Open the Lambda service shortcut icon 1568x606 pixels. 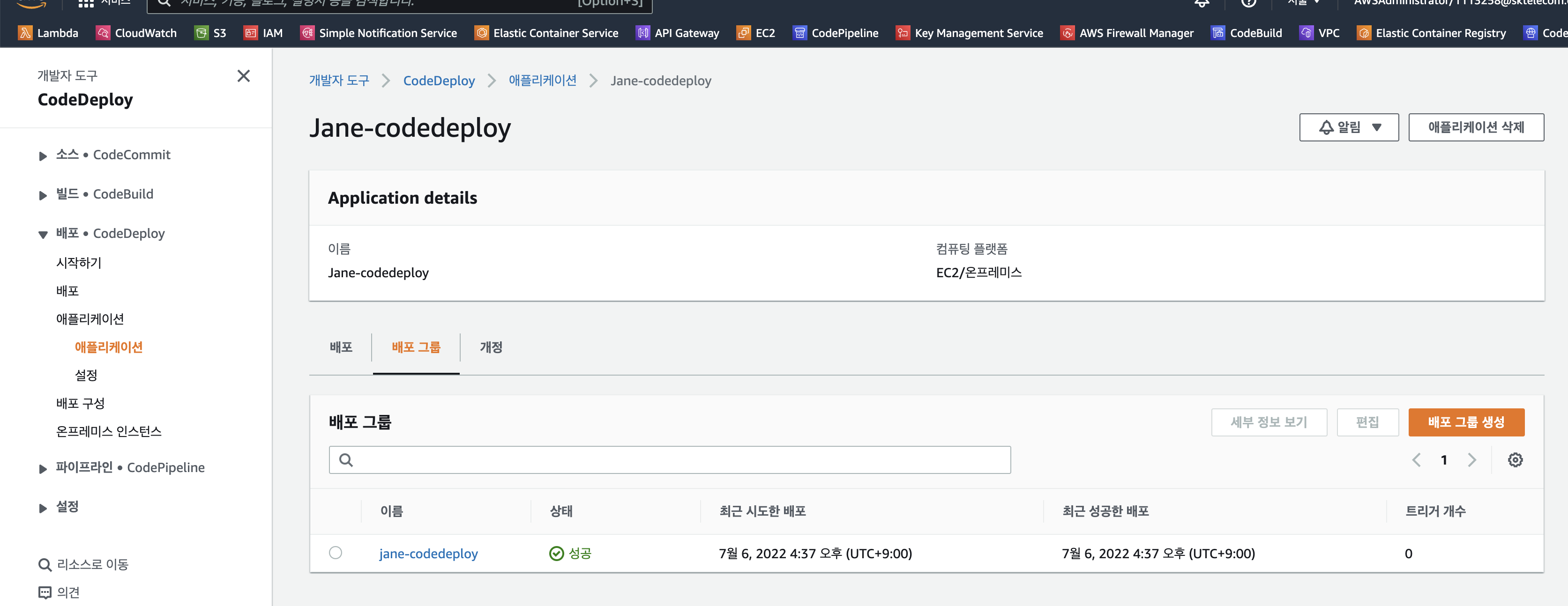tap(25, 33)
